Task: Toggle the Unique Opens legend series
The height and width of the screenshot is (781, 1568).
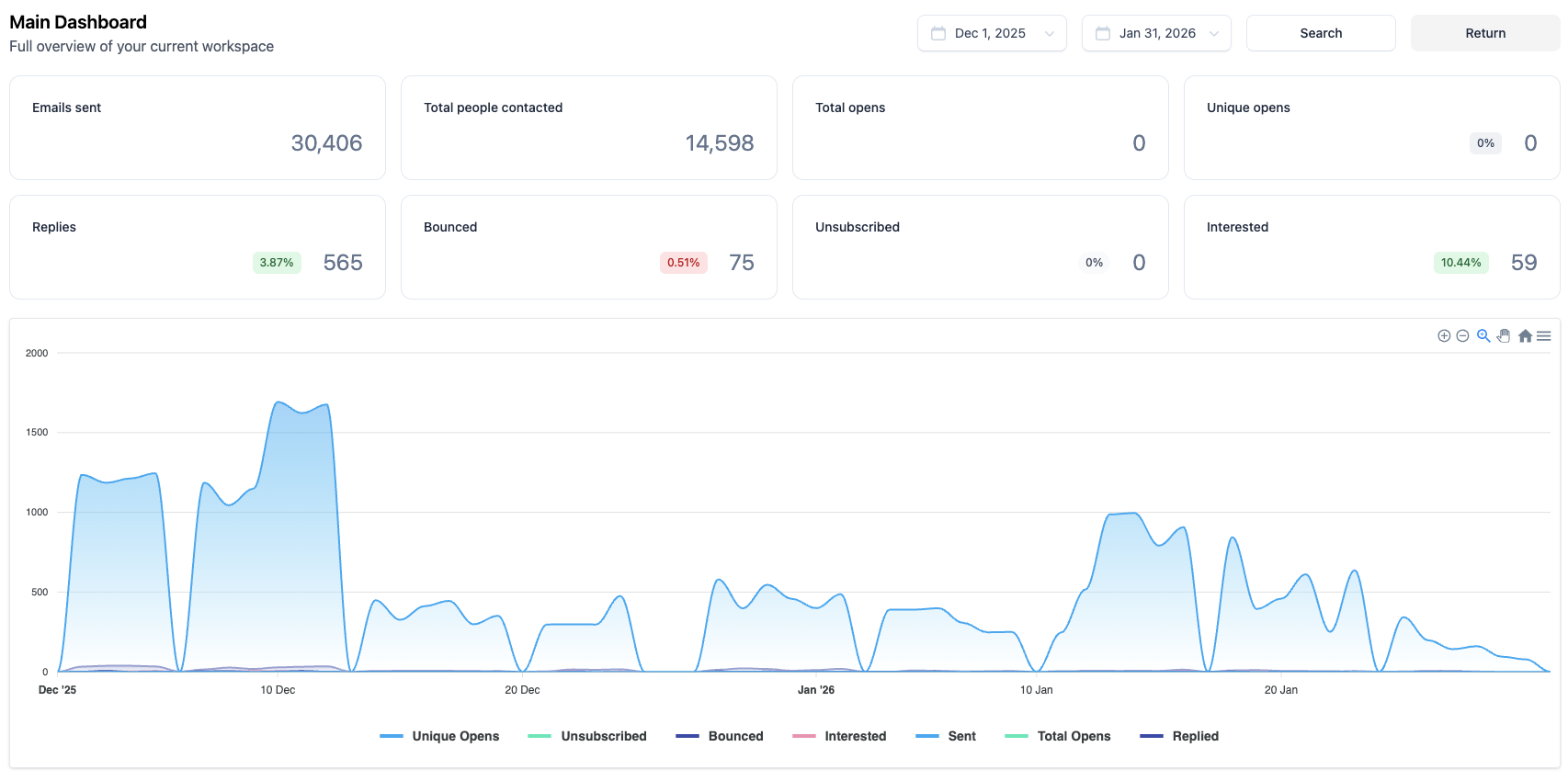Action: point(439,736)
